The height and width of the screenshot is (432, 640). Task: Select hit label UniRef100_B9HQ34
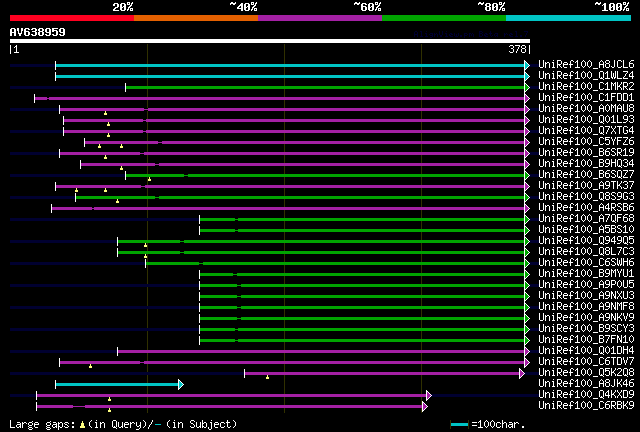[x=586, y=163]
